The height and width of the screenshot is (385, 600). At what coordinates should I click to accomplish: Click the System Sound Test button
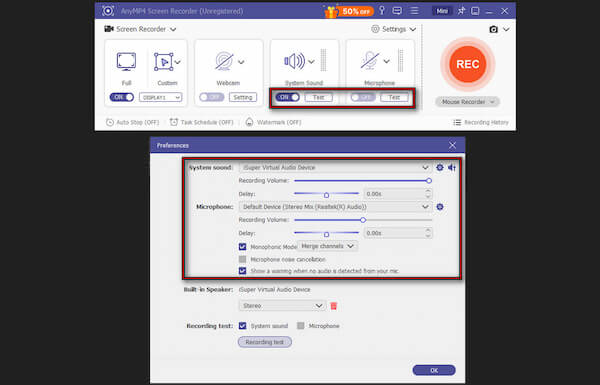pos(318,97)
